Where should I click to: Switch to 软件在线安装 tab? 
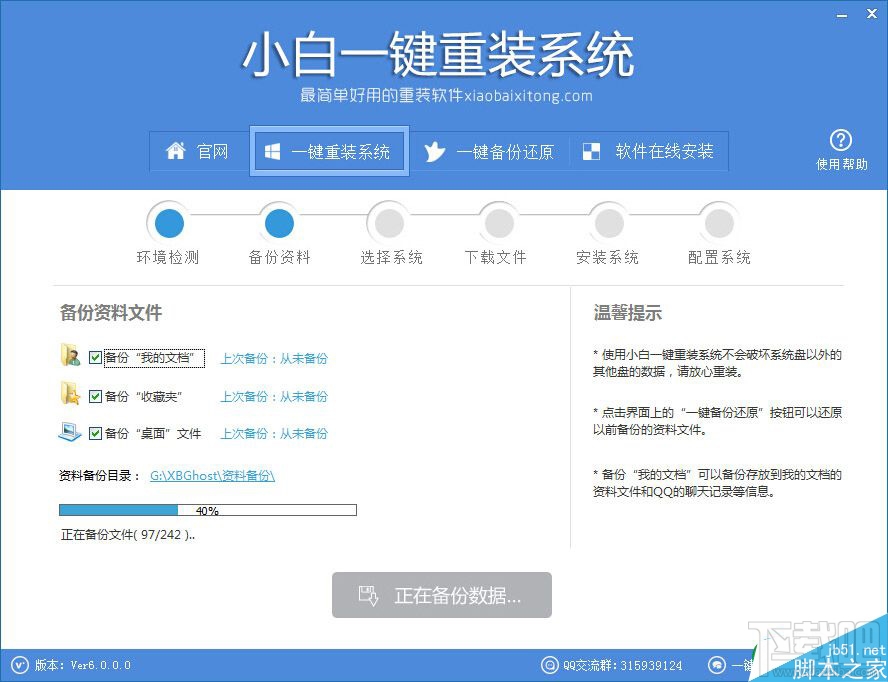[x=648, y=151]
